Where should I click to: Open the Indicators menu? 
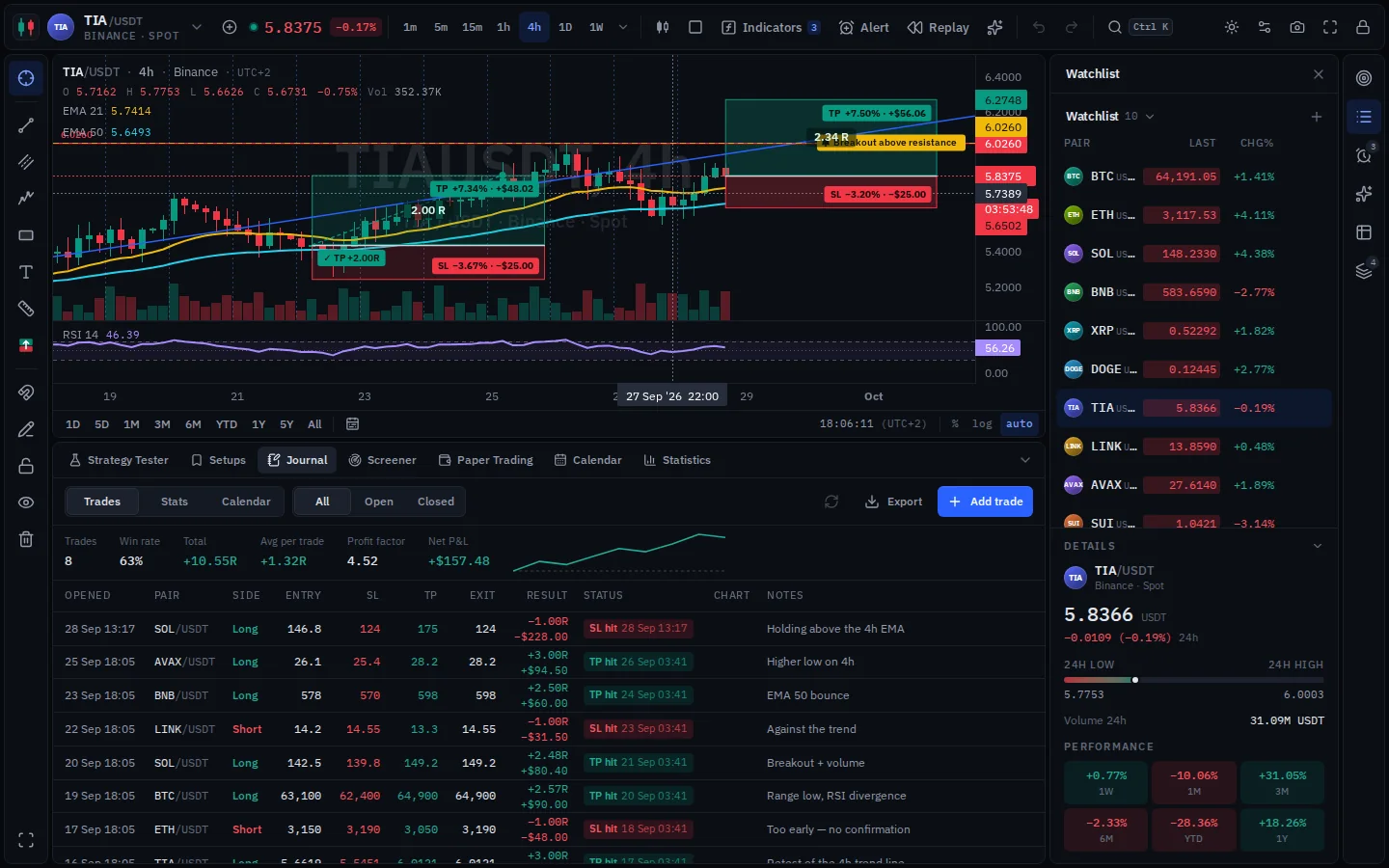pos(771,27)
